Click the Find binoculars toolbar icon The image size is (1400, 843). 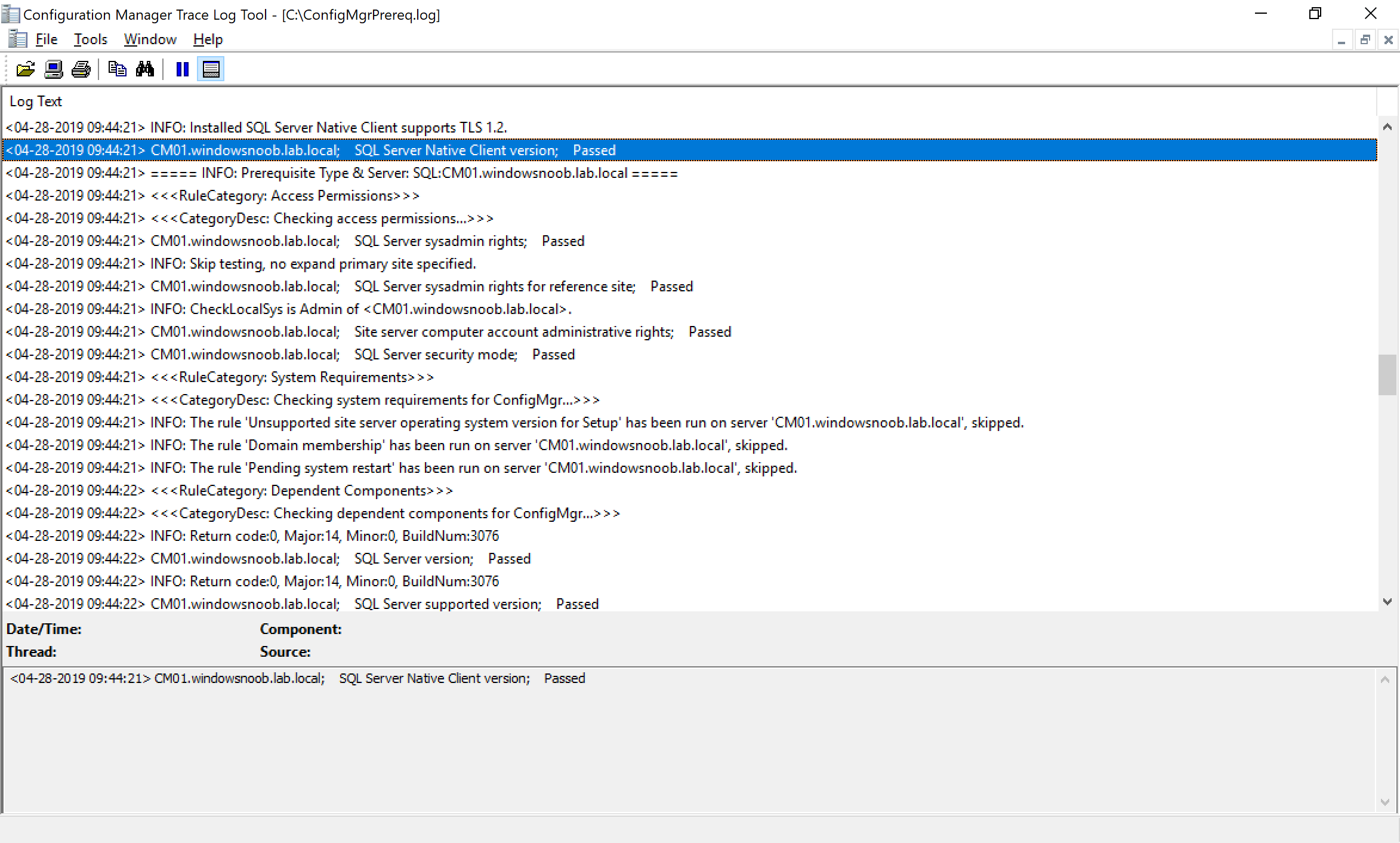144,69
